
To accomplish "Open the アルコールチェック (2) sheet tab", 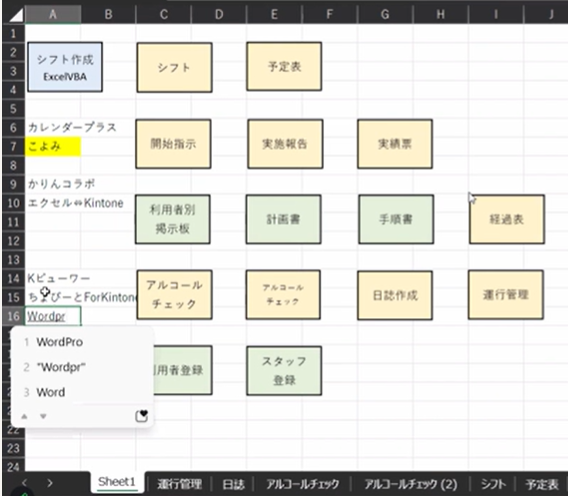I will (411, 484).
